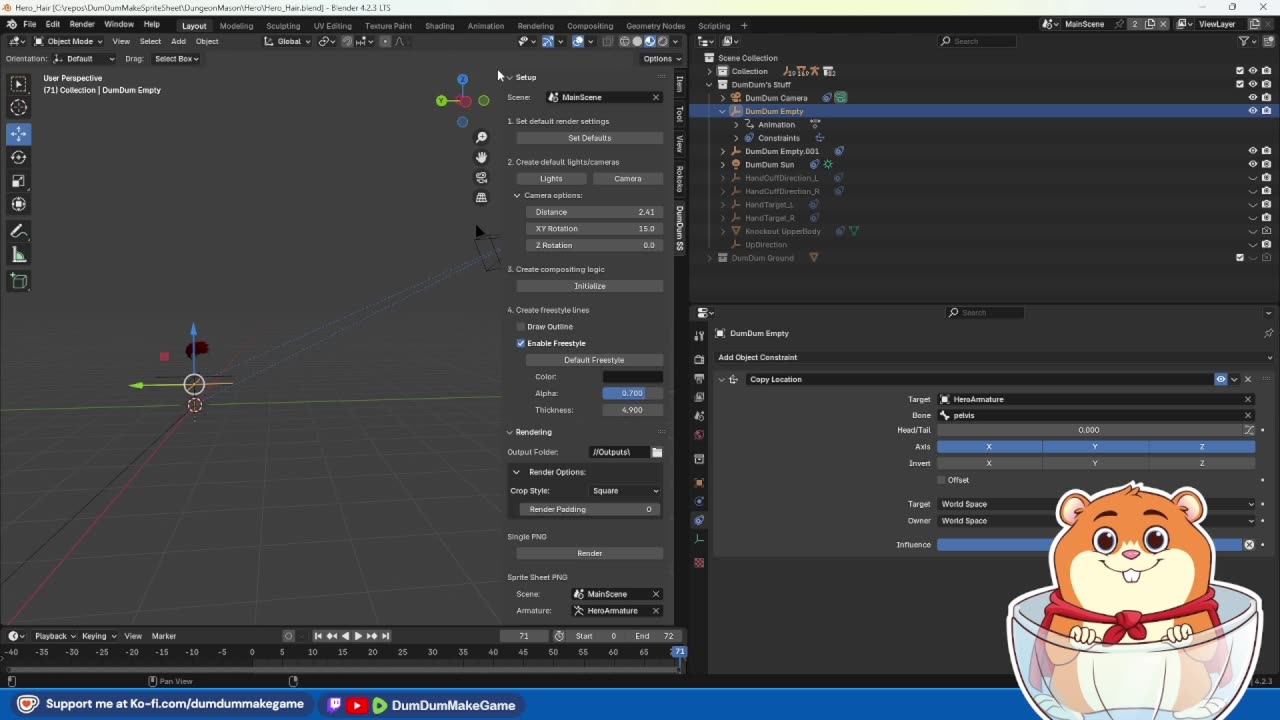Click the Default Freestyle button

pos(594,360)
